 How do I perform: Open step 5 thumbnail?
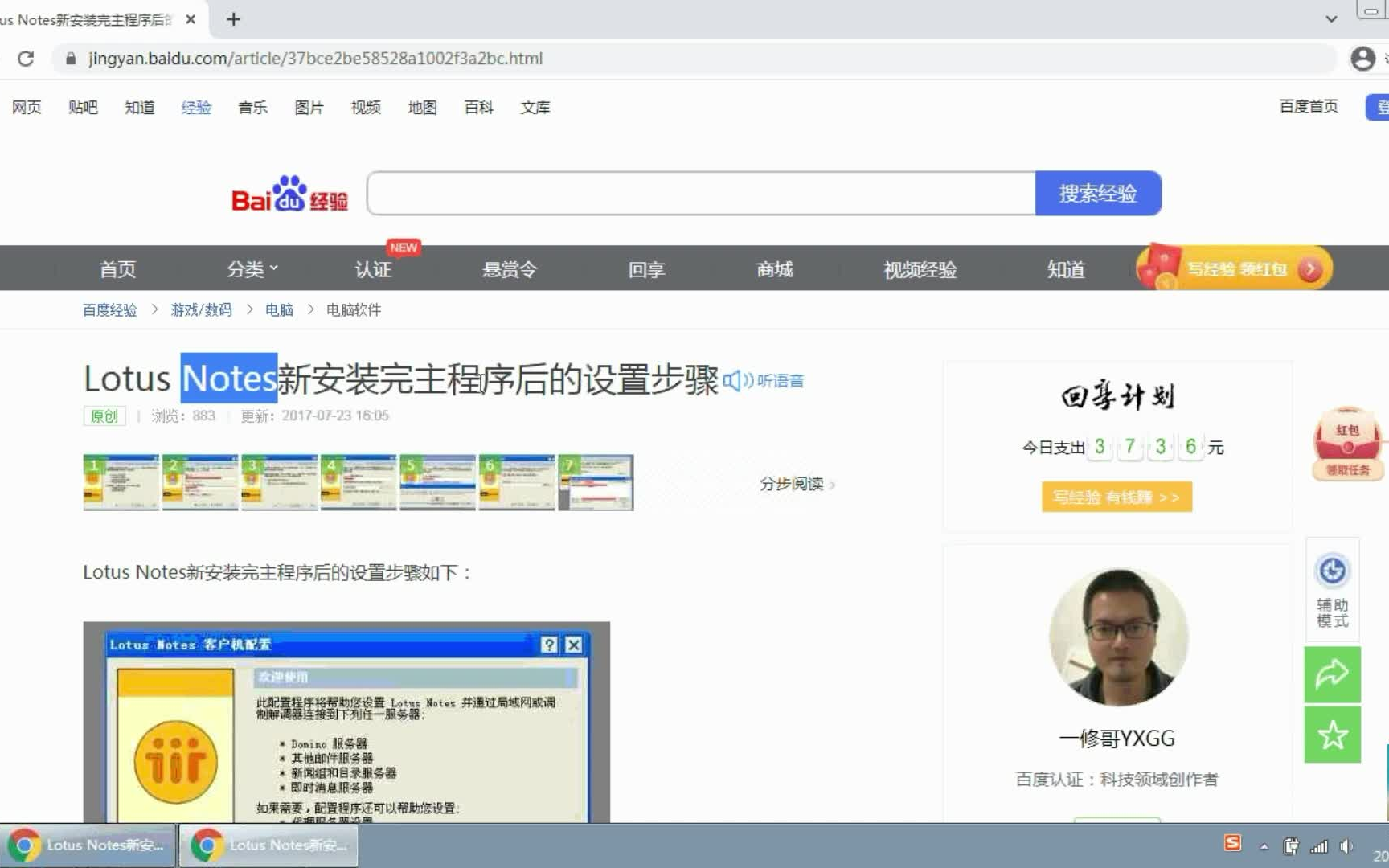[438, 482]
